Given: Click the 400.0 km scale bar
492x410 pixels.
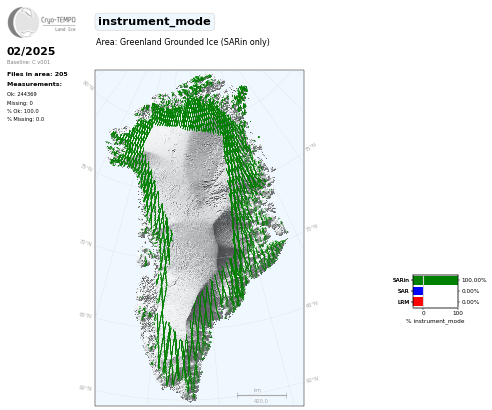Looking at the screenshot, I should click(262, 396).
